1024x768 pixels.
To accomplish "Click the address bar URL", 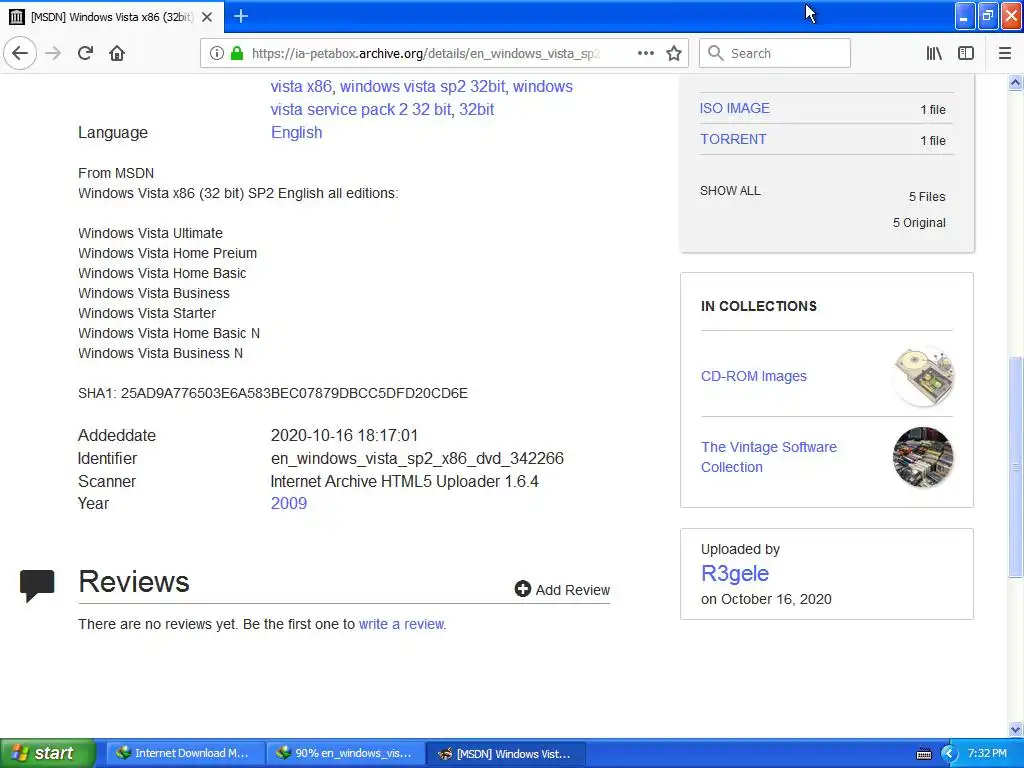I will tap(425, 53).
